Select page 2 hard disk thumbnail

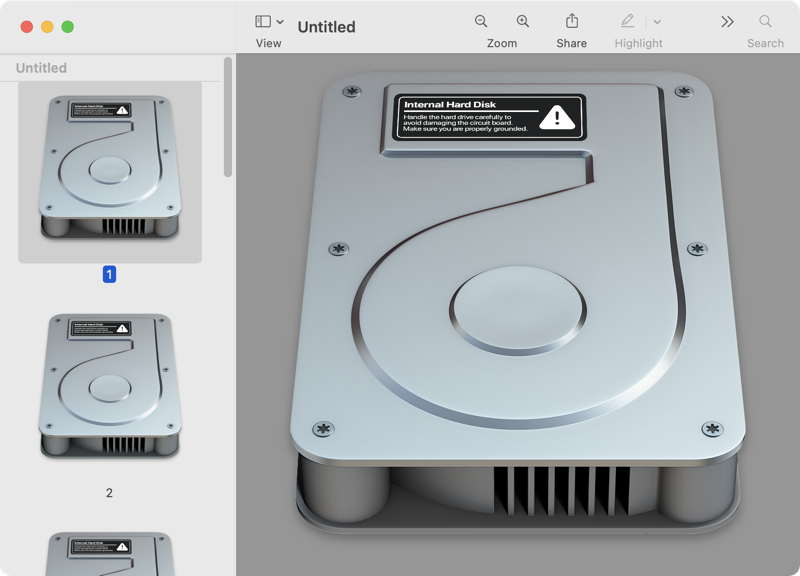(110, 387)
